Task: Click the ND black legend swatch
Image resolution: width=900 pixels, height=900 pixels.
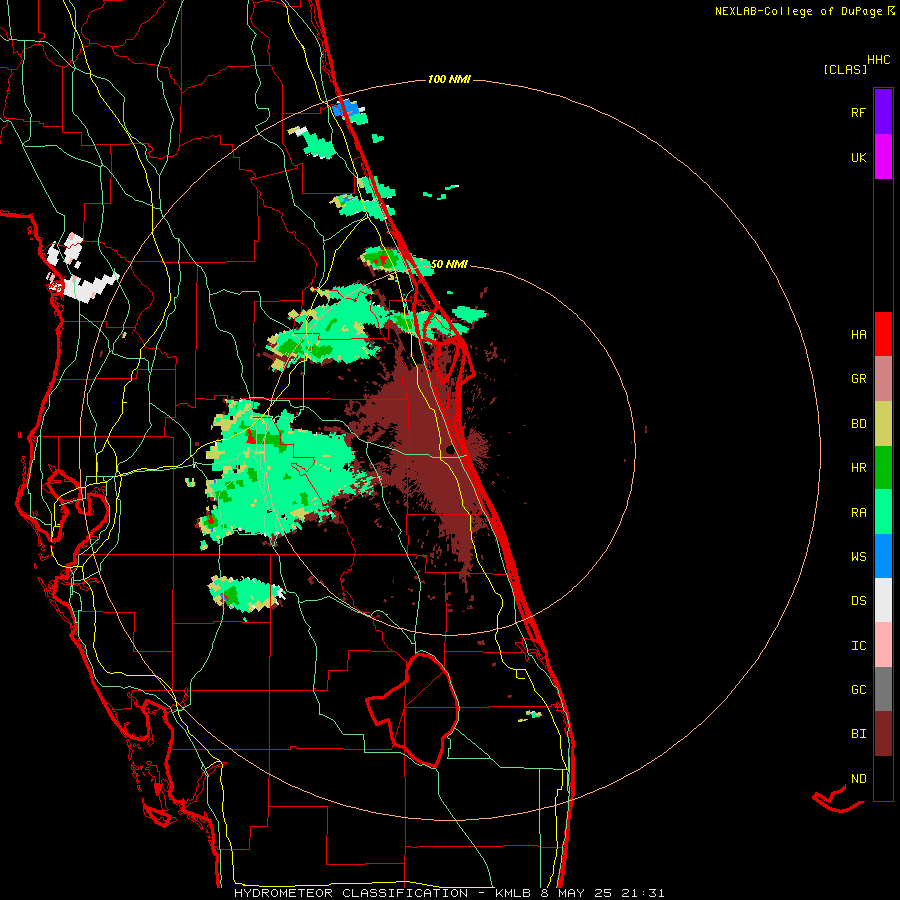Action: (883, 778)
